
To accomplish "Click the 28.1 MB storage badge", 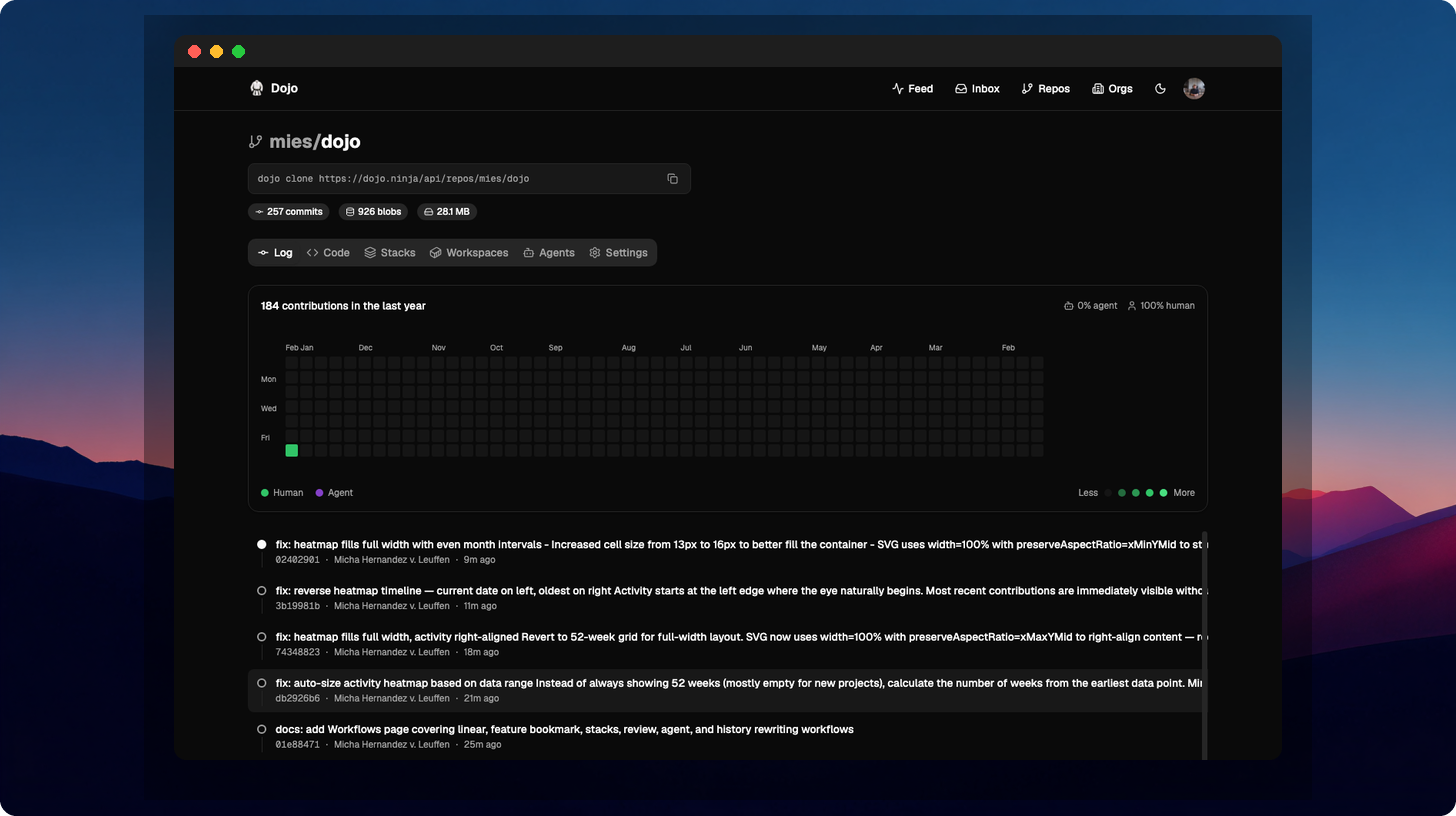I will tap(447, 211).
